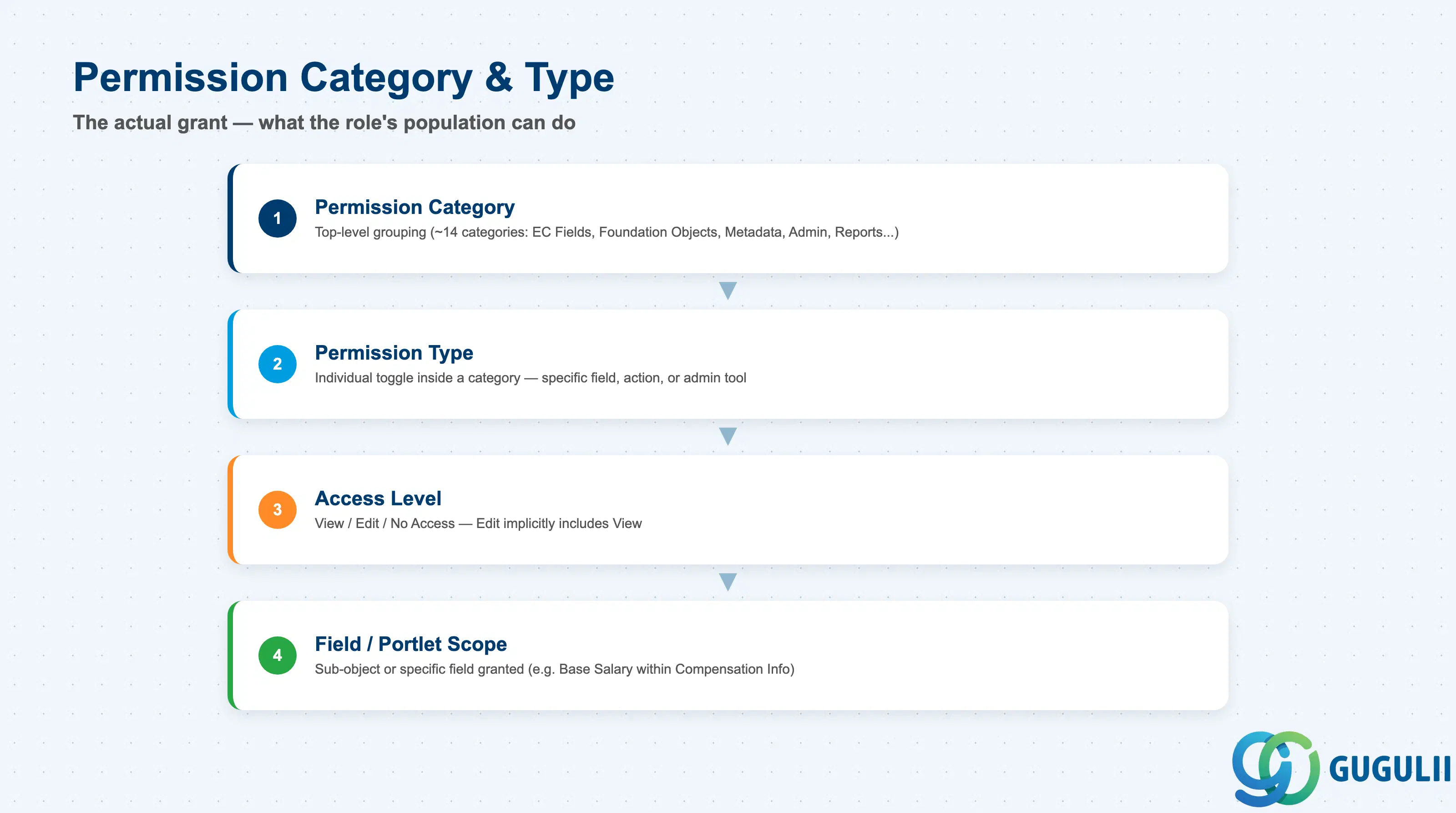This screenshot has height=813, width=1456.
Task: Click the number 2 blue circle badge
Action: [x=278, y=364]
